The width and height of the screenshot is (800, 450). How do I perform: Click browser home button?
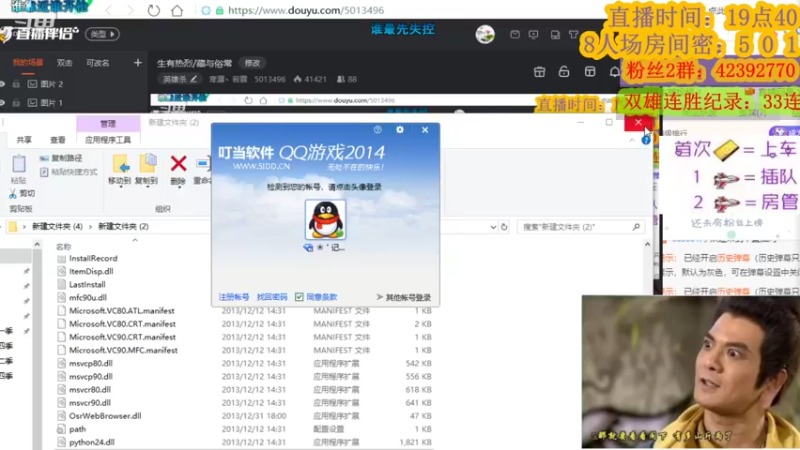[177, 10]
